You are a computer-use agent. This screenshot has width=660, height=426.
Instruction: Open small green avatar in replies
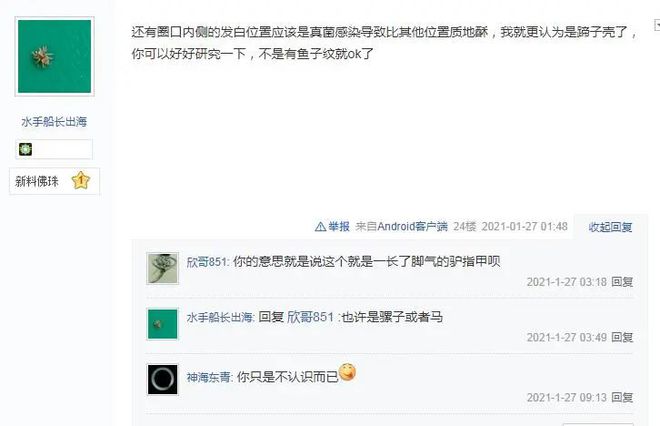(162, 324)
